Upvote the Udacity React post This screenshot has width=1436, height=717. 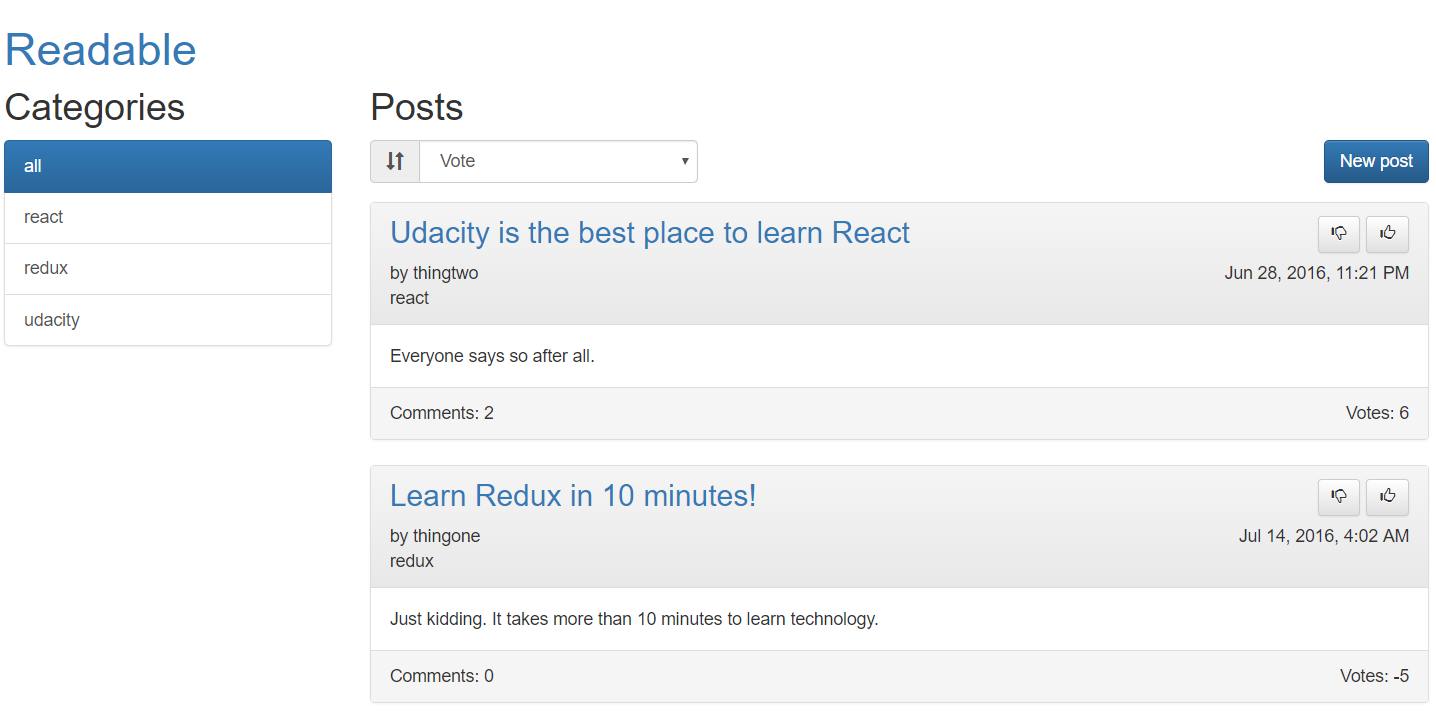1387,233
